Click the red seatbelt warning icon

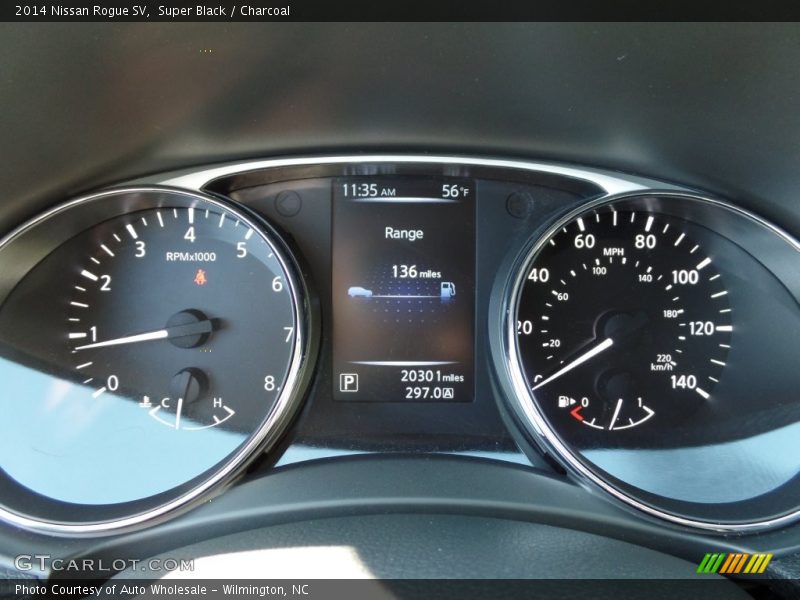[x=199, y=277]
